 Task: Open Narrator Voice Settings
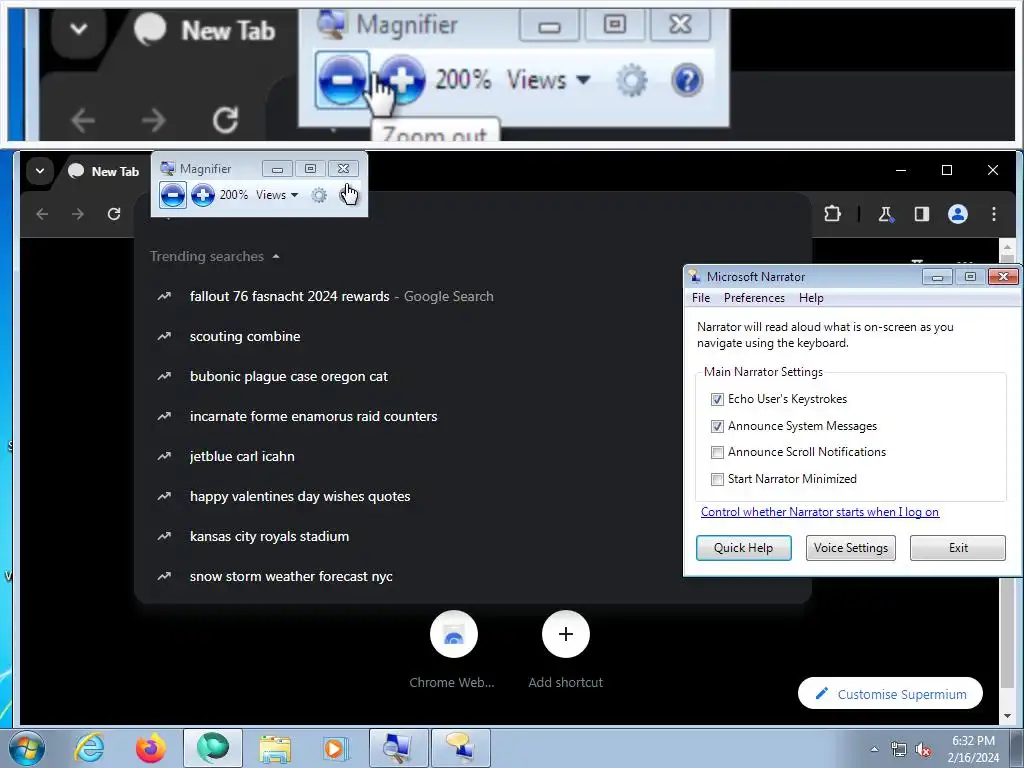click(x=850, y=548)
